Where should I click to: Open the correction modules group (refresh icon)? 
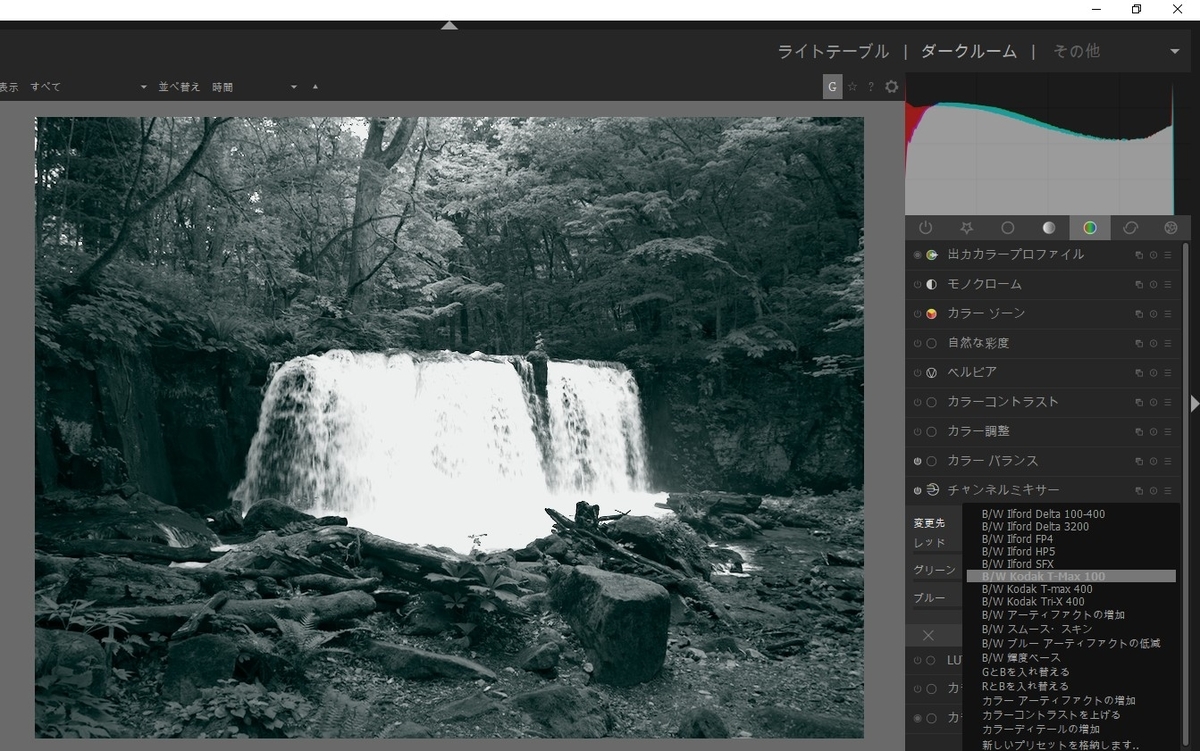point(1130,228)
